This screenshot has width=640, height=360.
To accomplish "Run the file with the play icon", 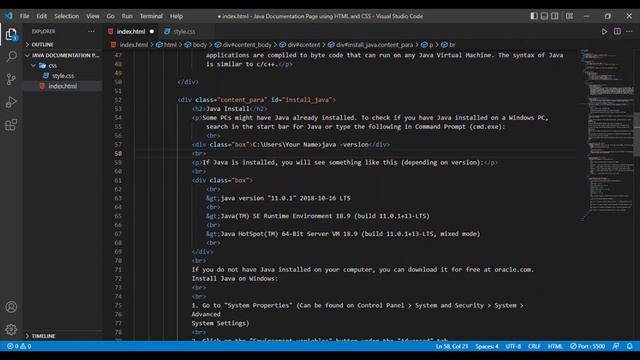I will pyautogui.click(x=604, y=31).
